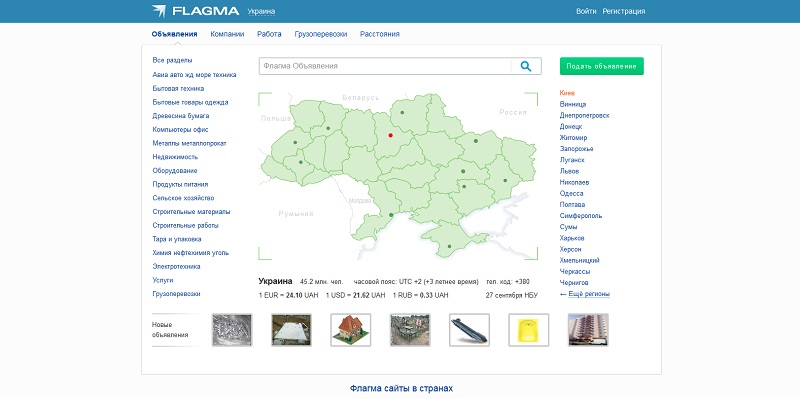This screenshot has width=800, height=399.
Task: Open the Недвижимость category
Action: pyautogui.click(x=175, y=157)
